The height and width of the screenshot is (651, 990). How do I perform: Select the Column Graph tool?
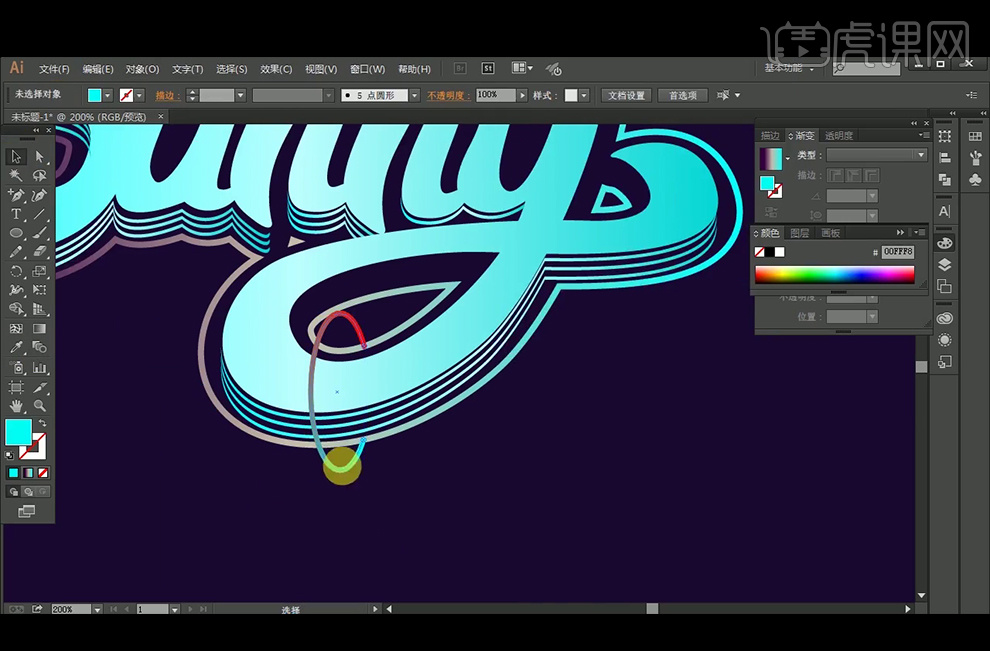(39, 367)
